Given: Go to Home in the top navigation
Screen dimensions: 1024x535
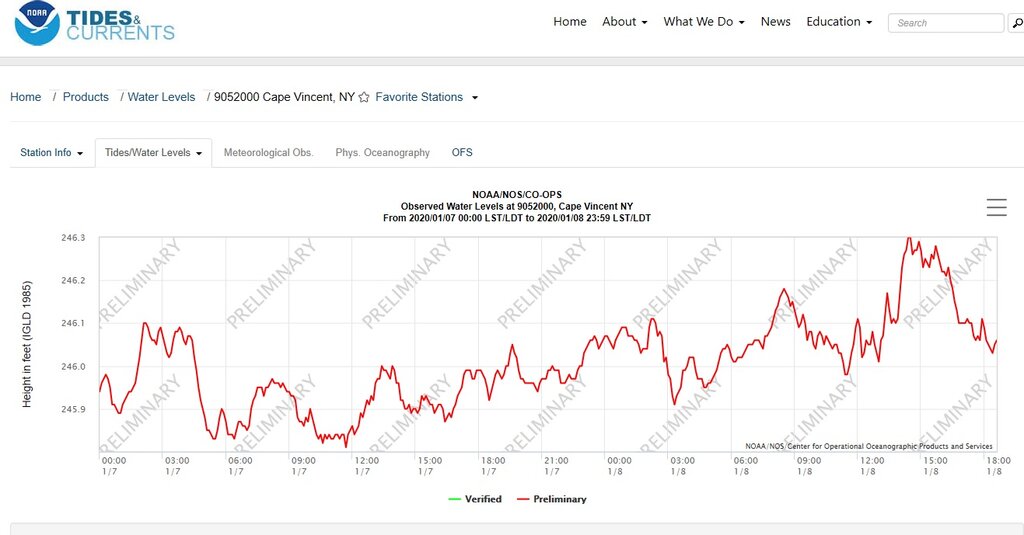Looking at the screenshot, I should pos(570,22).
